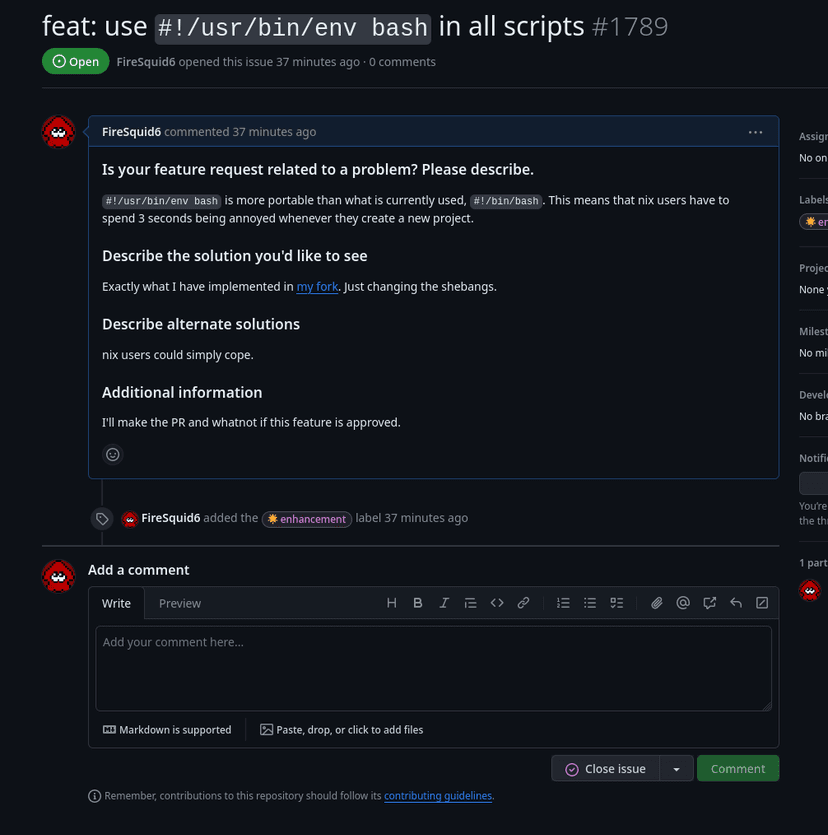Open the emoji reaction picker
Image resolution: width=828 pixels, height=835 pixels.
click(112, 454)
